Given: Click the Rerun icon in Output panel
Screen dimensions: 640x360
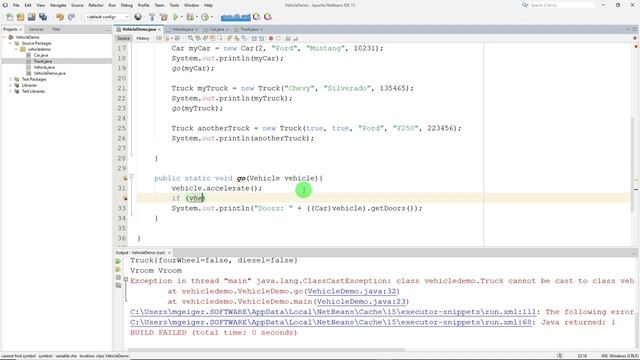Looking at the screenshot, I should [x=118, y=261].
